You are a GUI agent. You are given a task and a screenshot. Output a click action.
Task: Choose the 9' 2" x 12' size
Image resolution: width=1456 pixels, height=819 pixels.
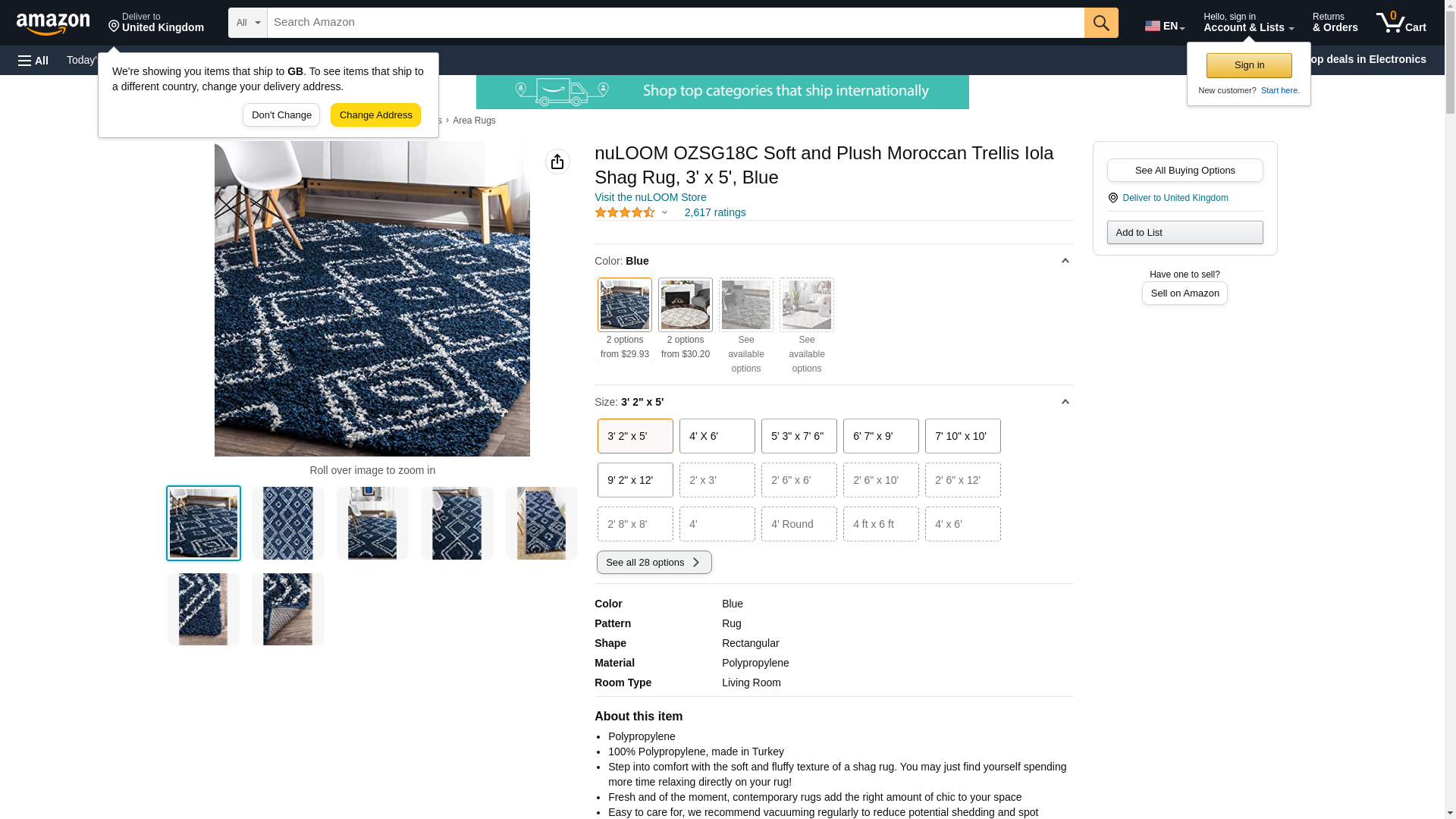(x=635, y=480)
